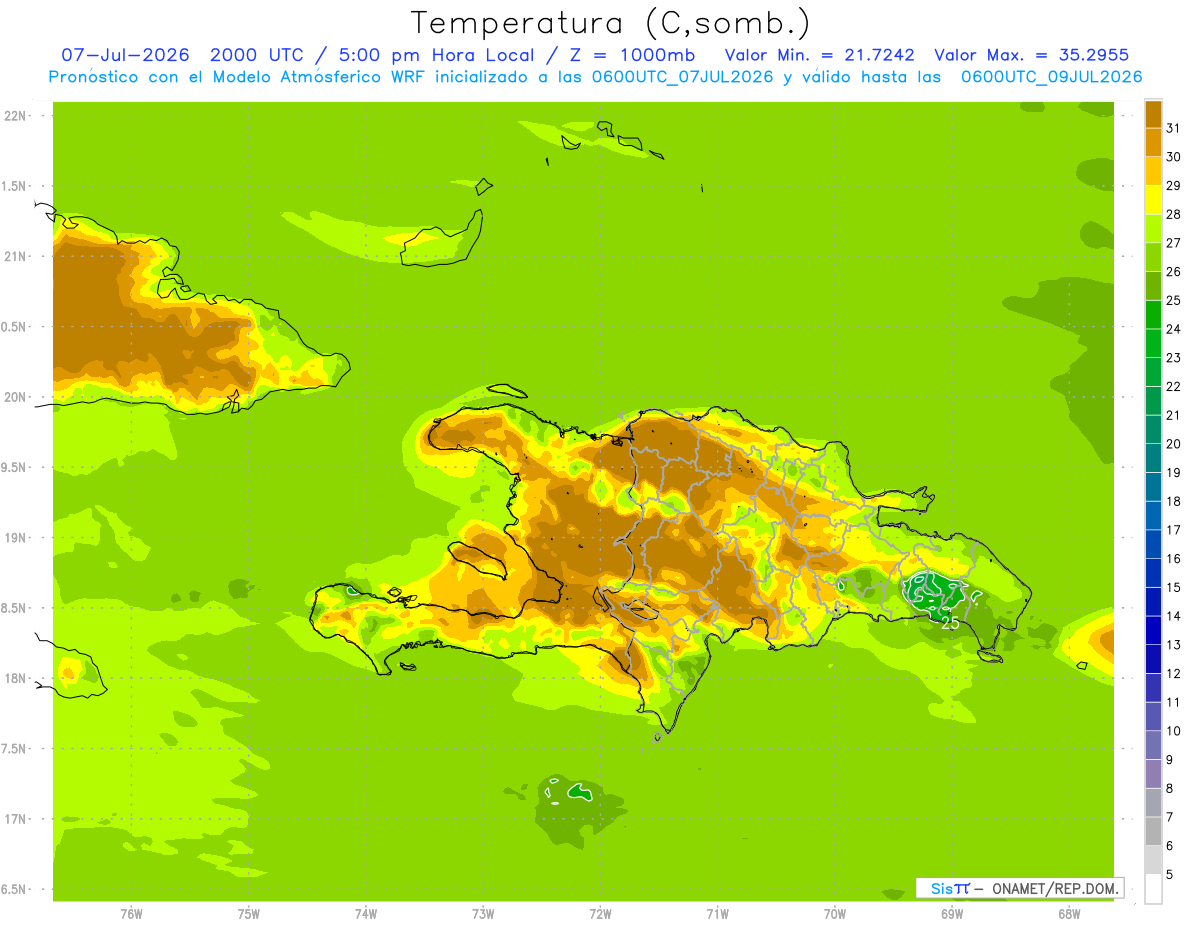
Task: Pick the teal swatch between 19 and 20
Action: click(x=1153, y=458)
